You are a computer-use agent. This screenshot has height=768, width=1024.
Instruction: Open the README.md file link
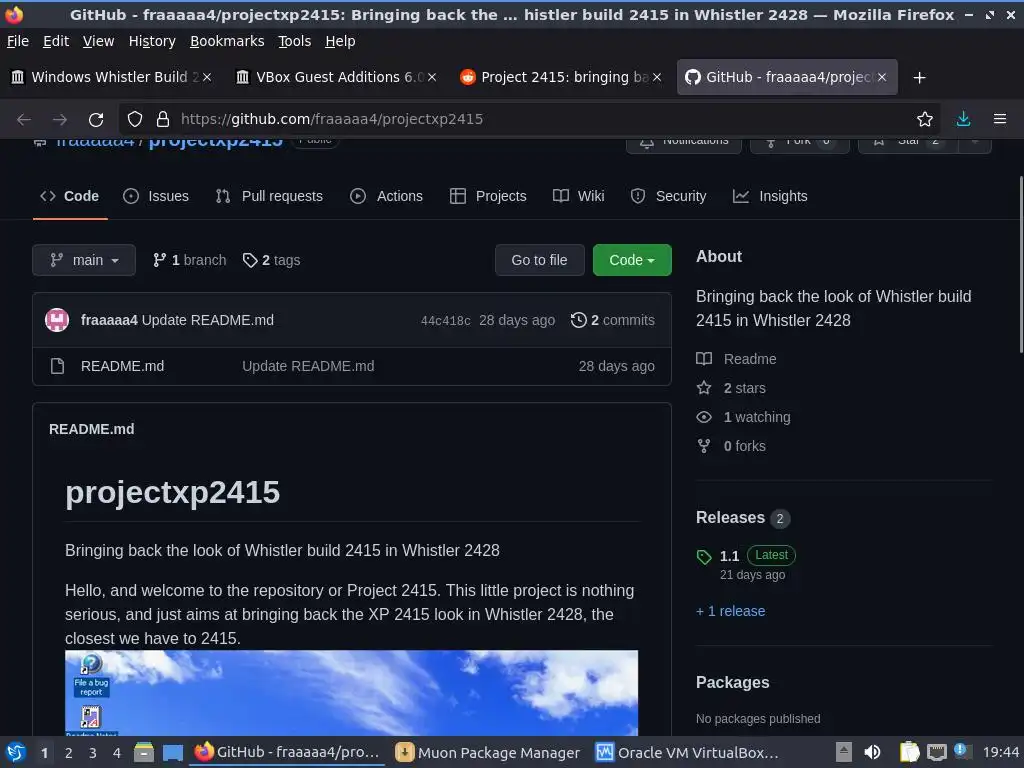click(x=122, y=366)
